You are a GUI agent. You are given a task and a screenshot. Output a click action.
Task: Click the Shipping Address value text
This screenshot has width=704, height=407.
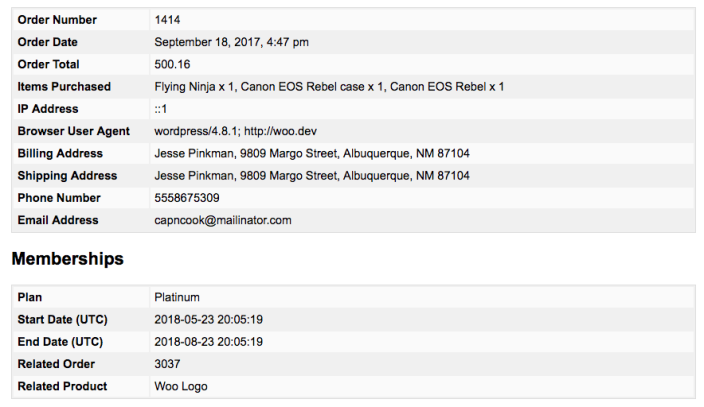312,176
